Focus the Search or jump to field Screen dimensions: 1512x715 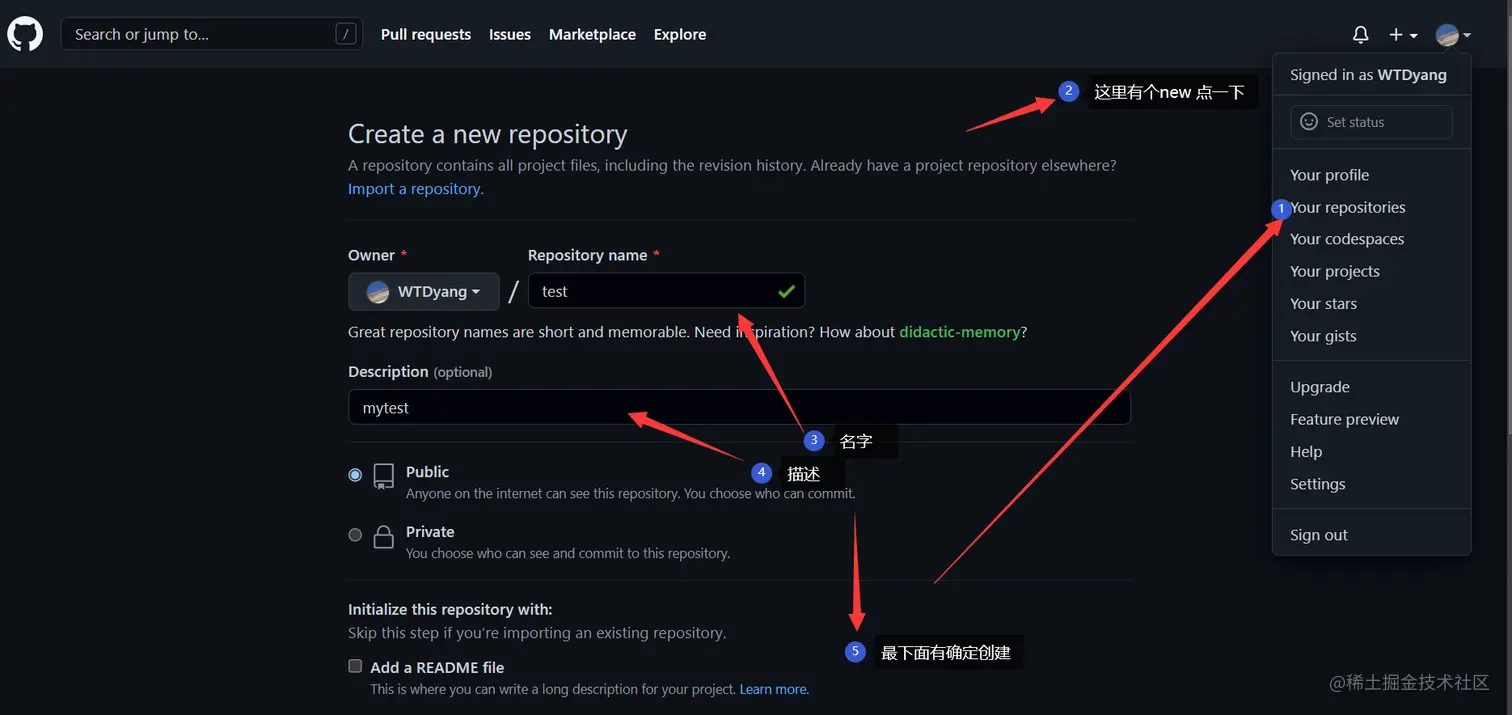(x=211, y=34)
